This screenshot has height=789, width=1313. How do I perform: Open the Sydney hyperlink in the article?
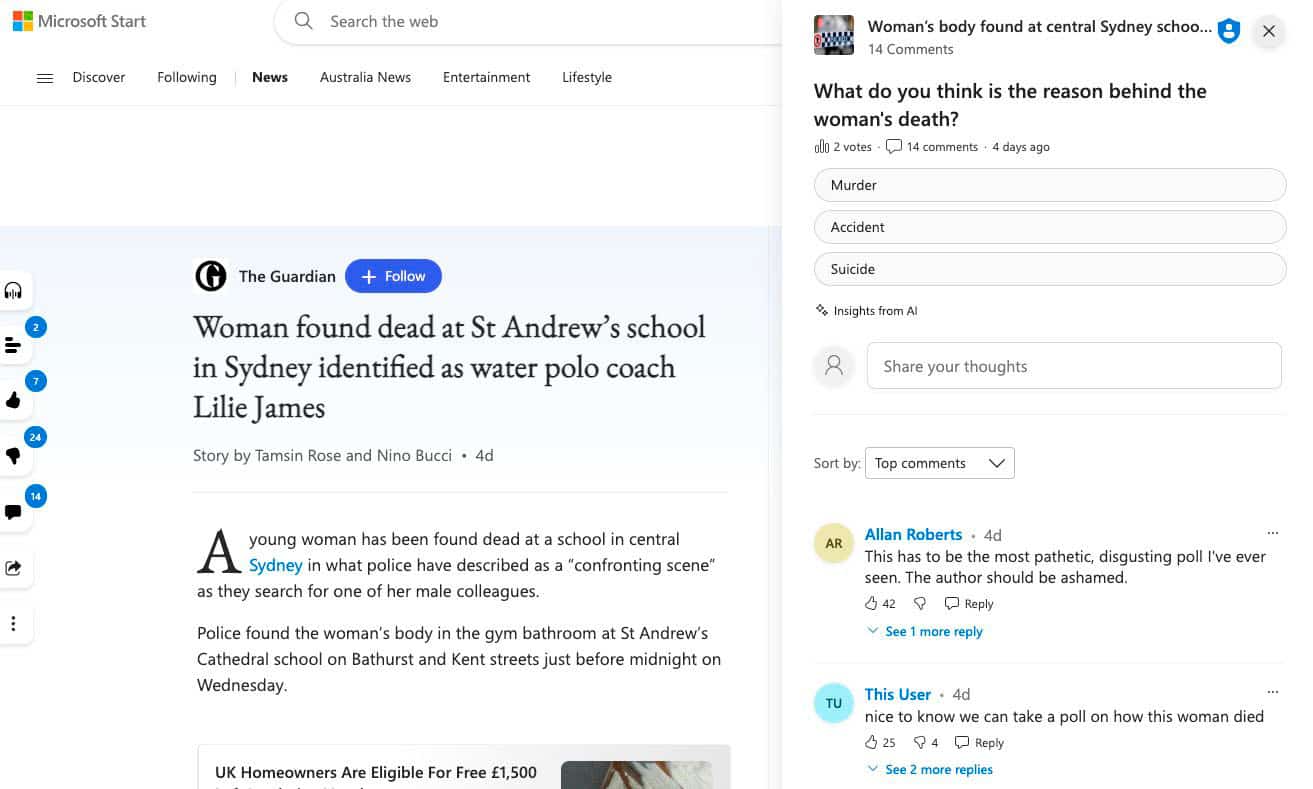tap(275, 565)
